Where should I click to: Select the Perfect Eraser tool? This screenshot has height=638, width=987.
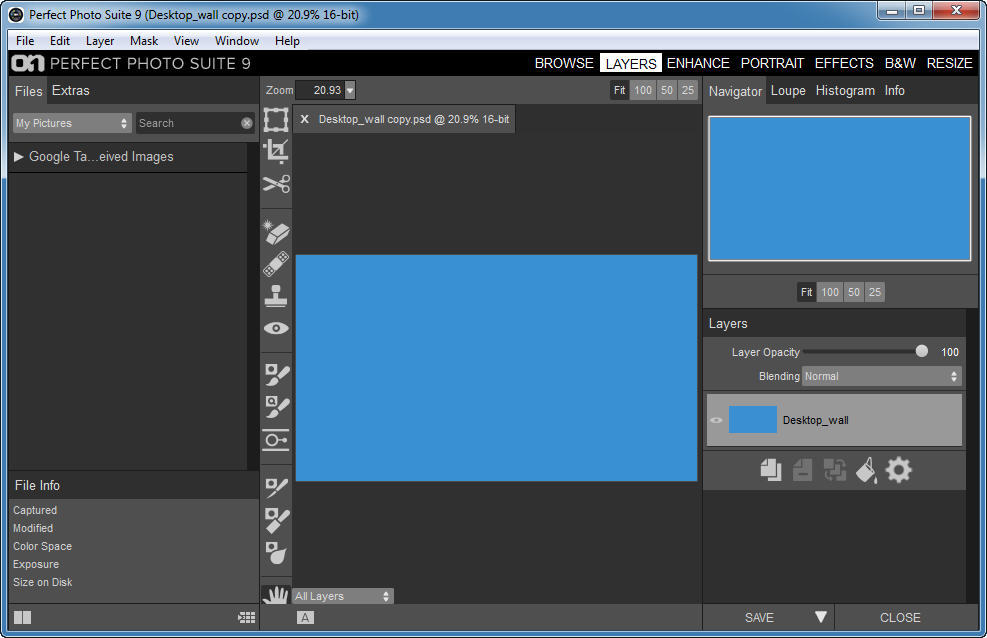276,232
